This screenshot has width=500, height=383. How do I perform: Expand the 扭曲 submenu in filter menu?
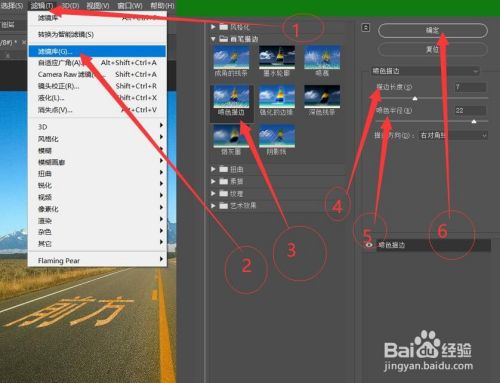(97, 174)
